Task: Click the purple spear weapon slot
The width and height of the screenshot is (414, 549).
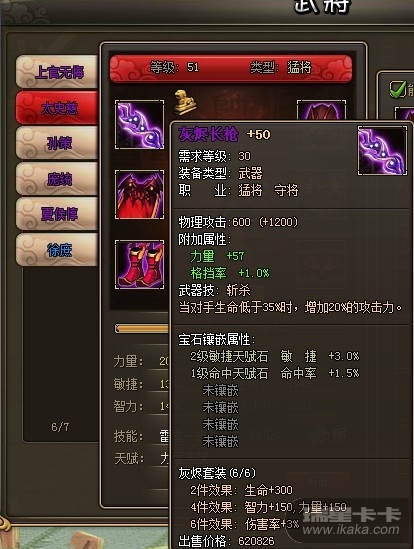Action: (x=139, y=124)
